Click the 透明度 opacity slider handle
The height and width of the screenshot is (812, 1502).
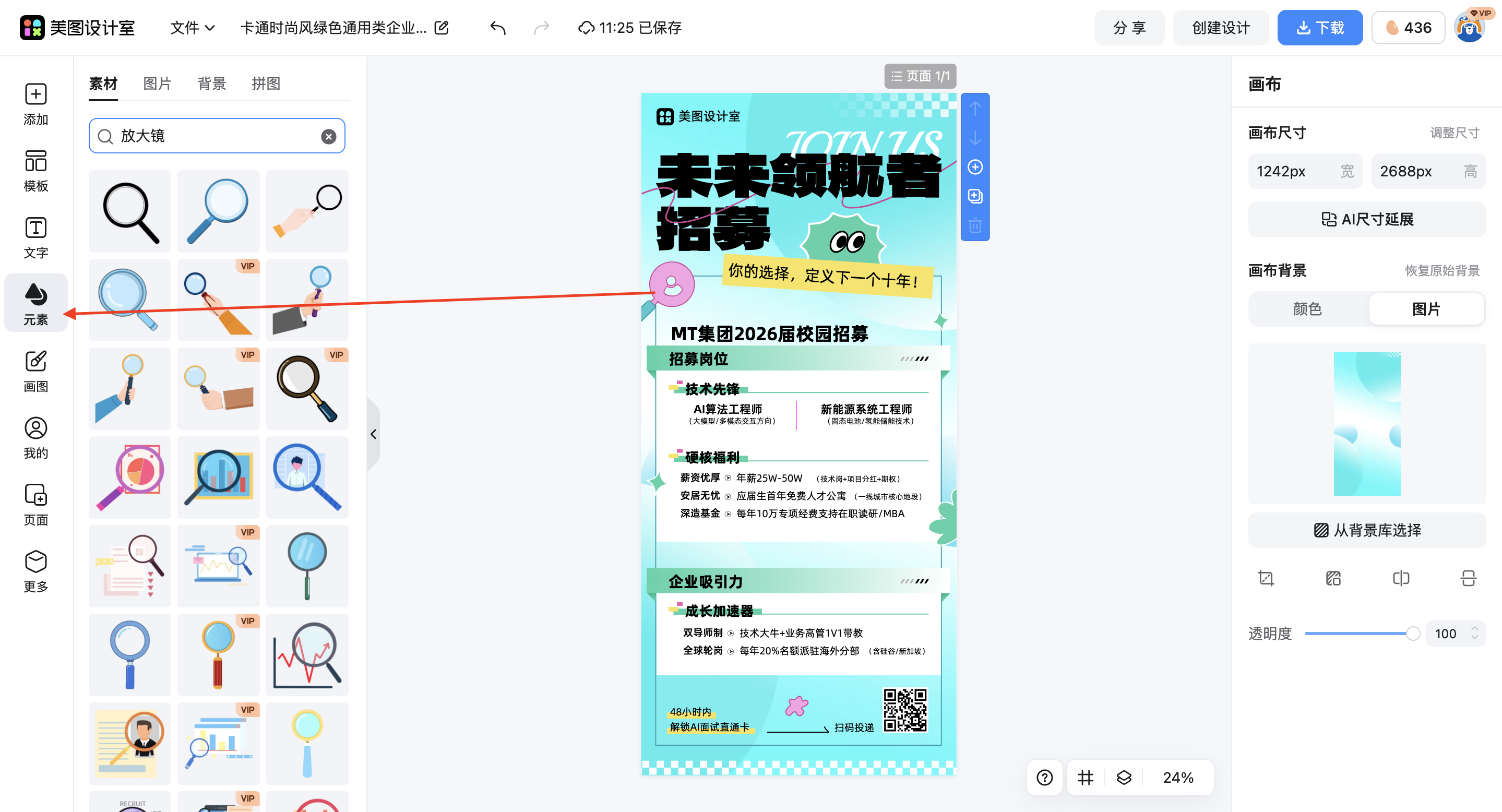point(1412,634)
